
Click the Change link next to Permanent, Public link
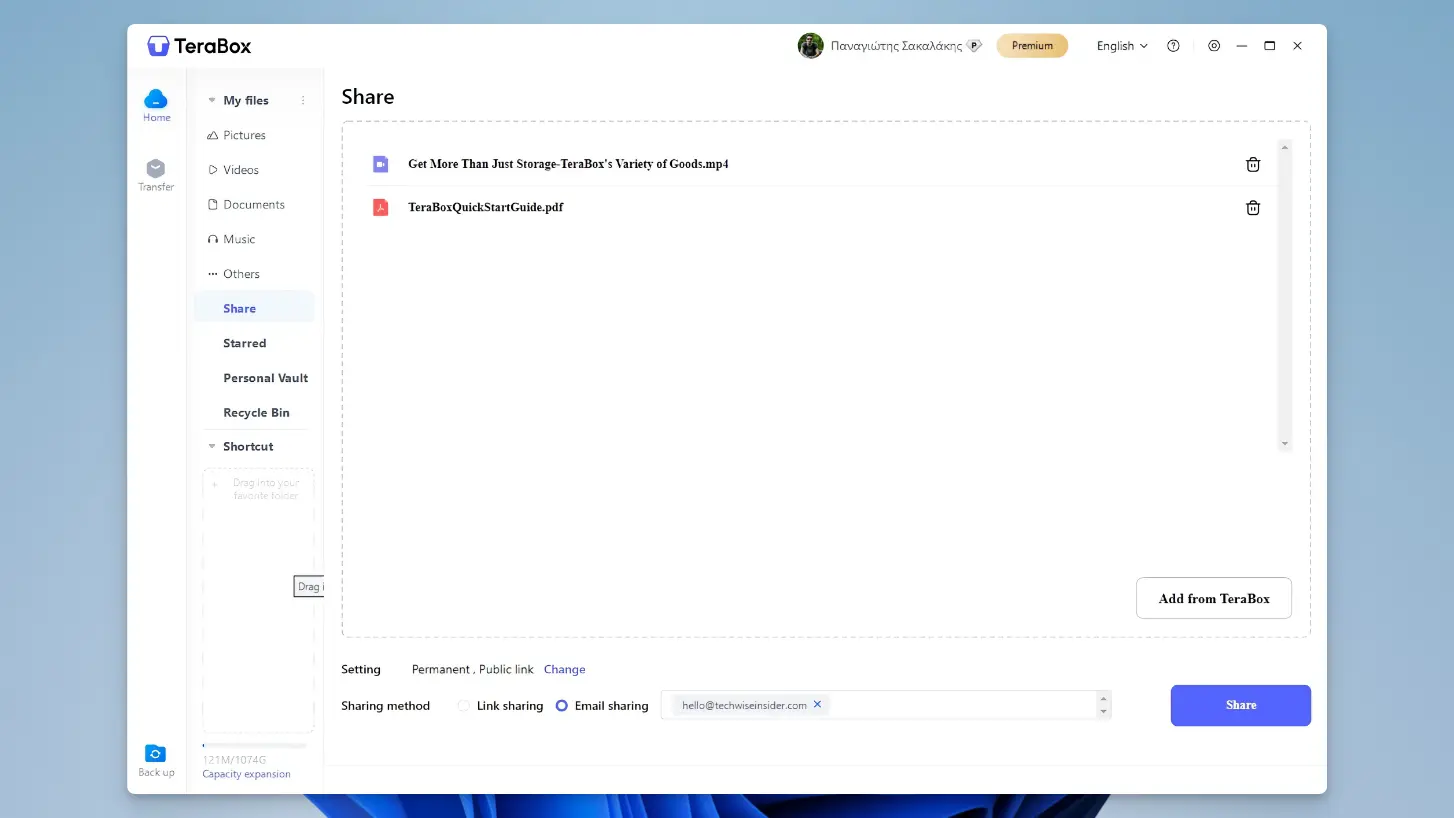[x=564, y=669]
